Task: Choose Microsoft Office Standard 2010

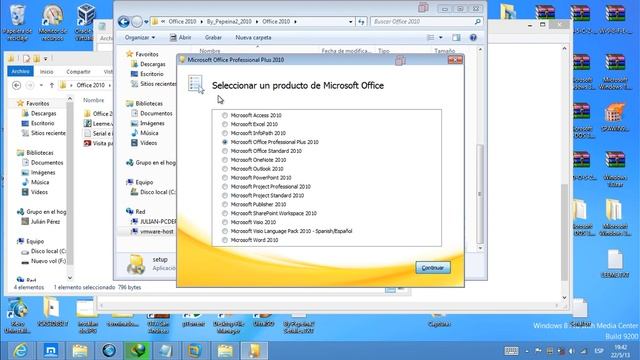Action: (224, 151)
